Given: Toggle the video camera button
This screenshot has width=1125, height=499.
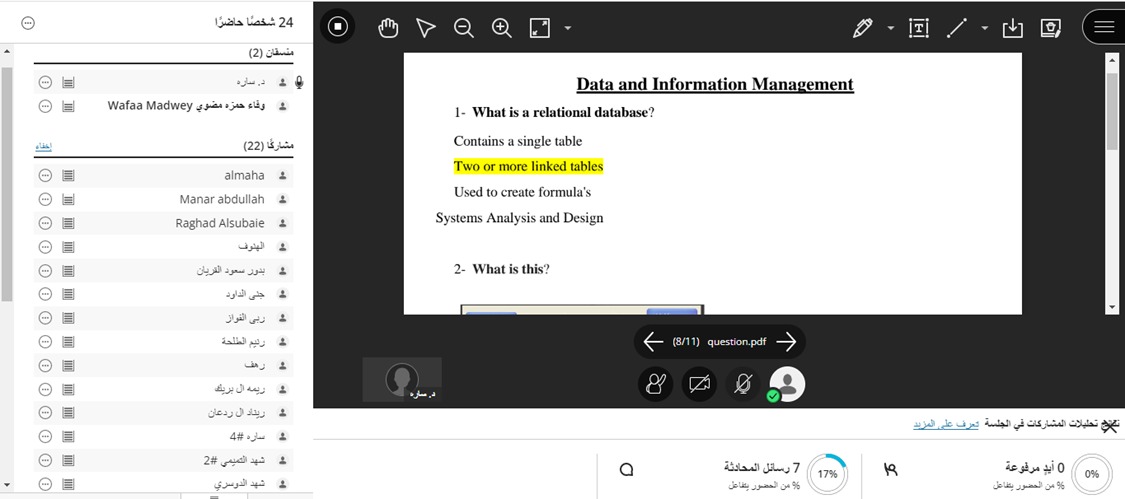Looking at the screenshot, I should click(699, 384).
